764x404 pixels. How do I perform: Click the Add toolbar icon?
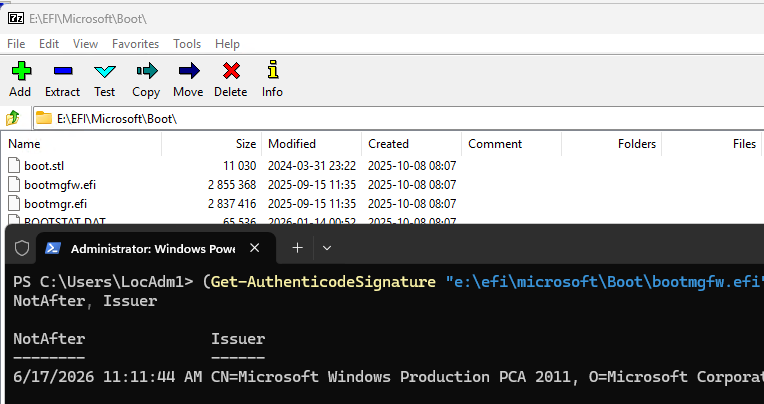coord(20,78)
